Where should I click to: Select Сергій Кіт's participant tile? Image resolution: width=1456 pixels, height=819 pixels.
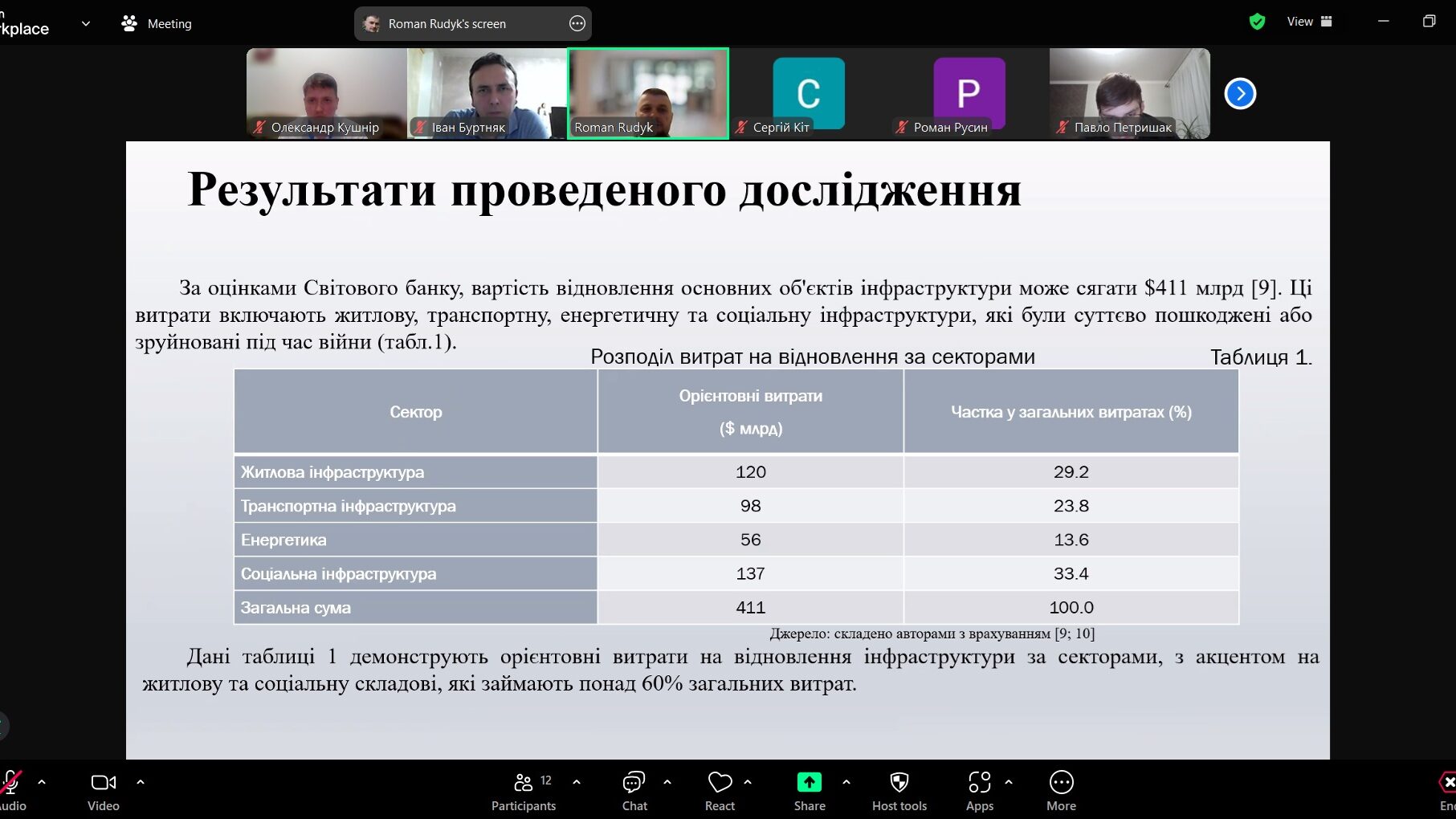tap(808, 93)
